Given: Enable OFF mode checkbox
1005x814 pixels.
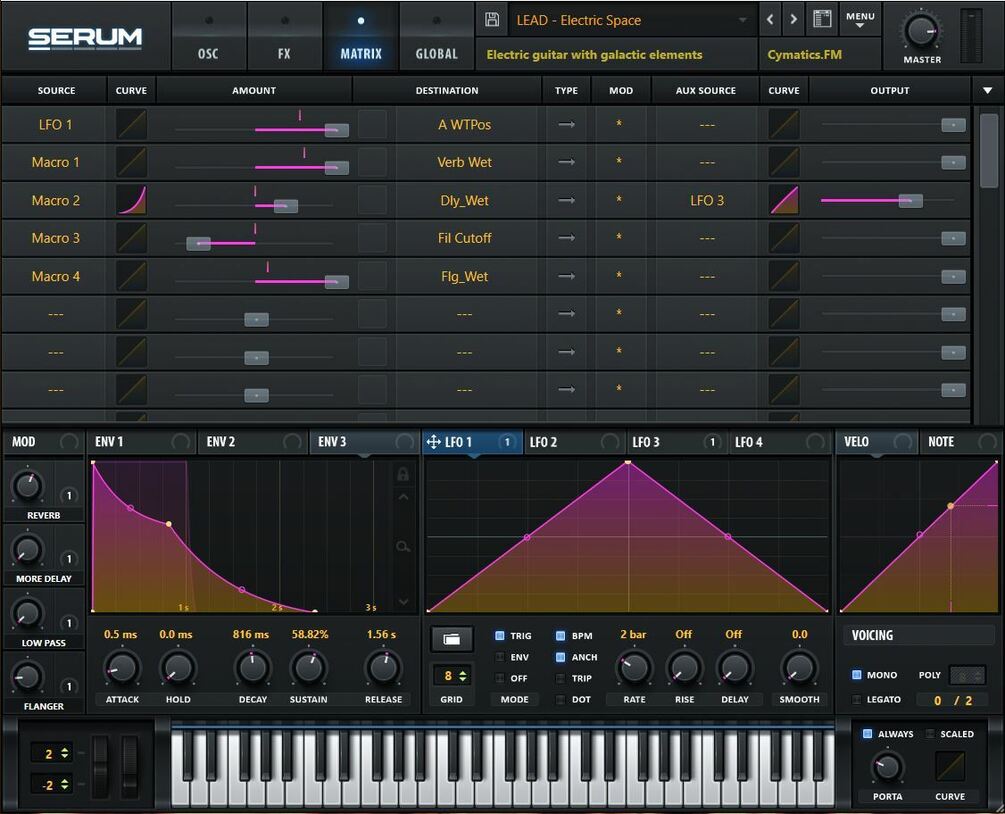Looking at the screenshot, I should (500, 678).
